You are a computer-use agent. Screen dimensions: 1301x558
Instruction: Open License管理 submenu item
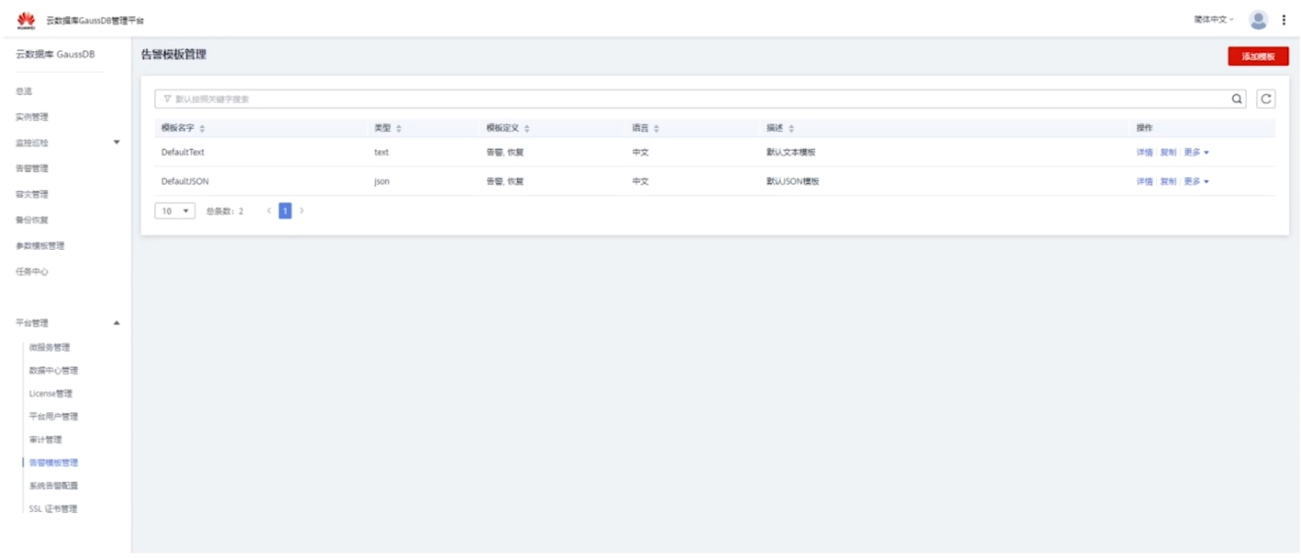(51, 393)
